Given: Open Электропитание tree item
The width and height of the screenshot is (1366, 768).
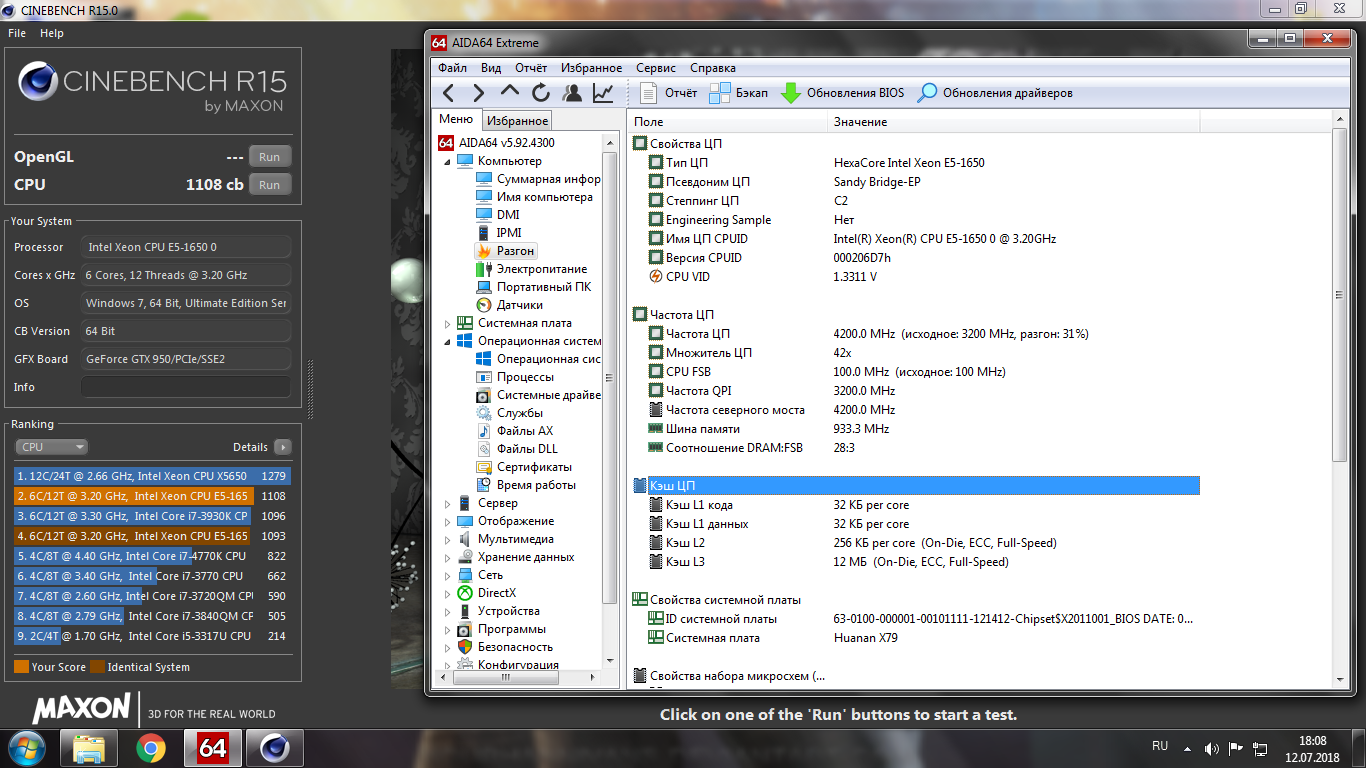Looking at the screenshot, I should pos(531,269).
